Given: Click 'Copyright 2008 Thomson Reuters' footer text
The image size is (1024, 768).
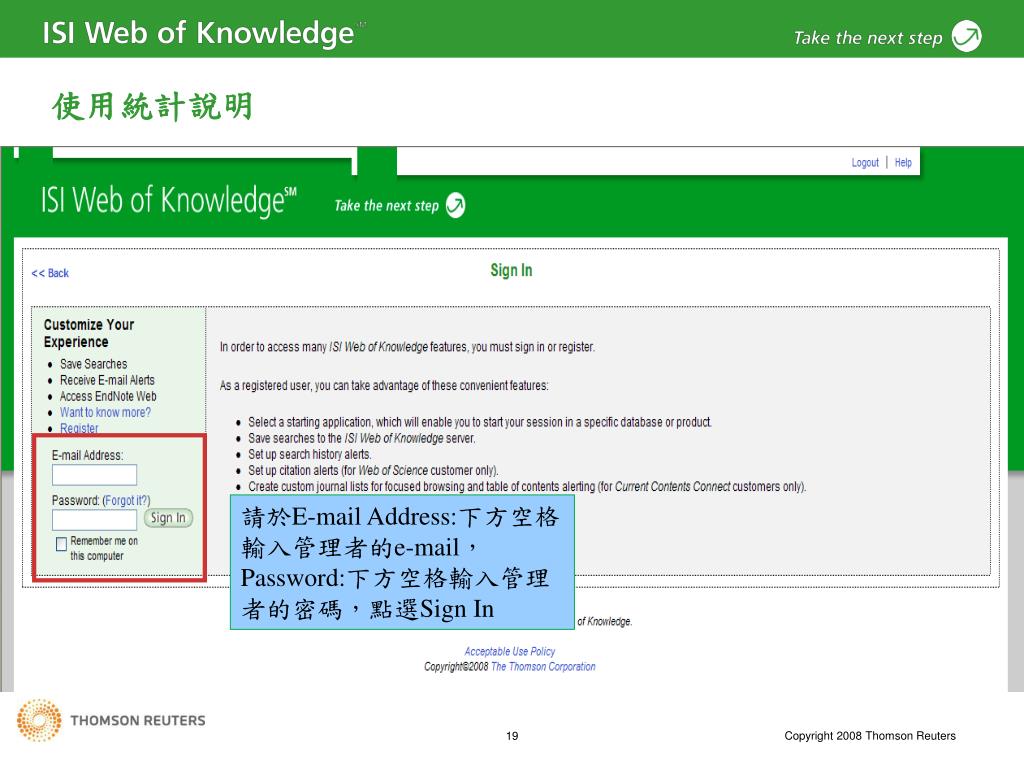Looking at the screenshot, I should tap(870, 736).
